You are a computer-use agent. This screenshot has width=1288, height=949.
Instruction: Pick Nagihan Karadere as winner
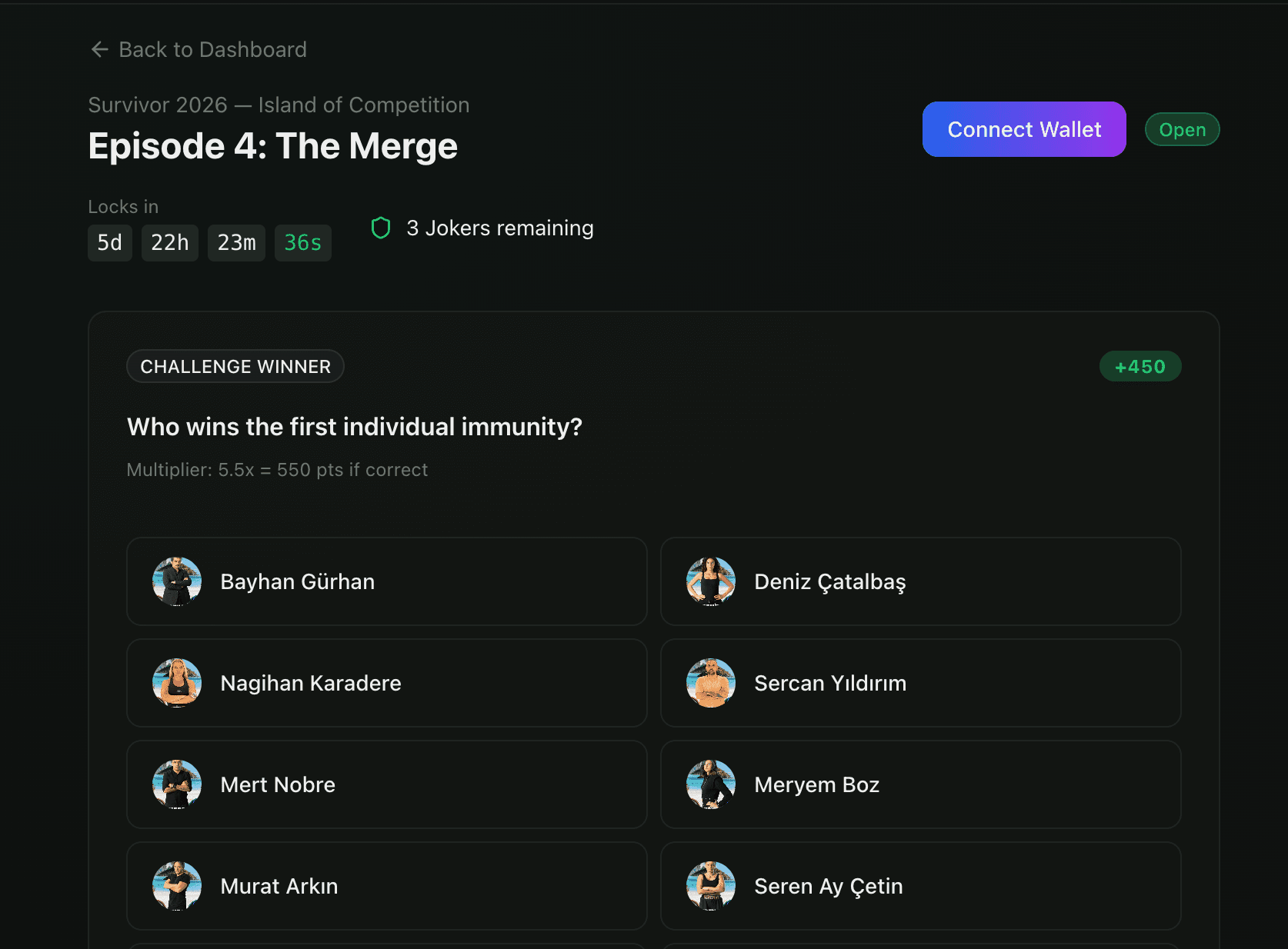(x=386, y=683)
